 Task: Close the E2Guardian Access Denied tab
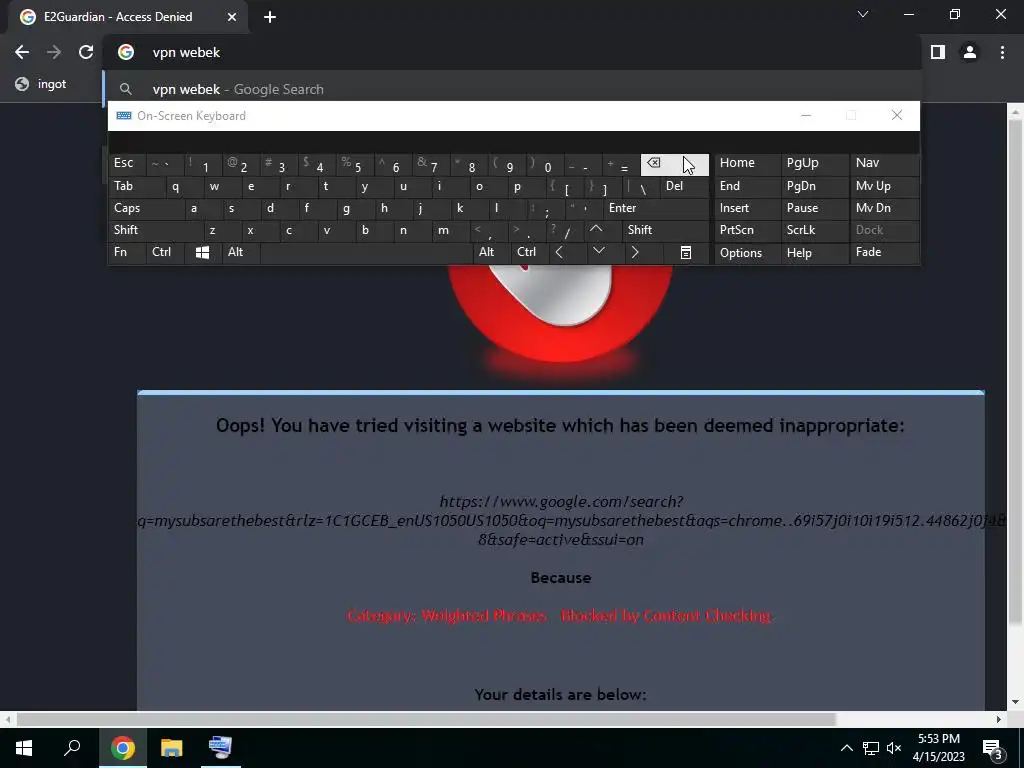[x=232, y=18]
